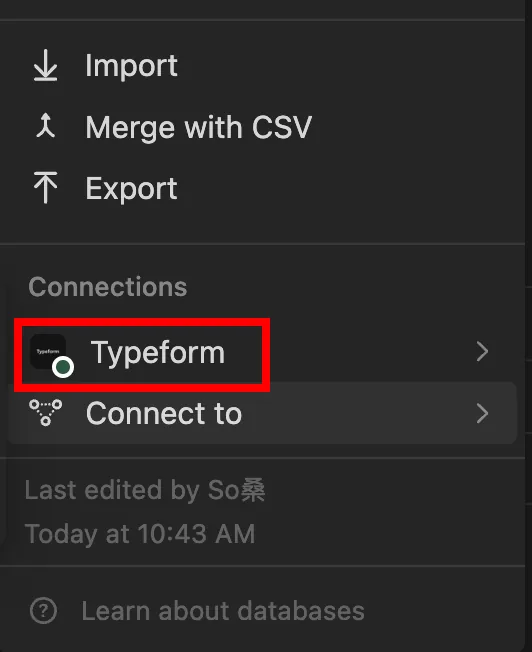This screenshot has height=652, width=532.
Task: Select the Import menu label
Action: [132, 66]
